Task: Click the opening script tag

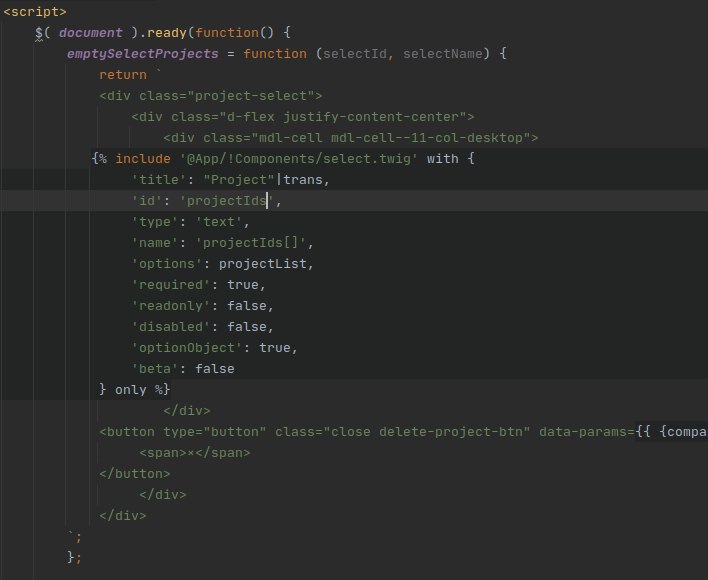Action: [35, 12]
